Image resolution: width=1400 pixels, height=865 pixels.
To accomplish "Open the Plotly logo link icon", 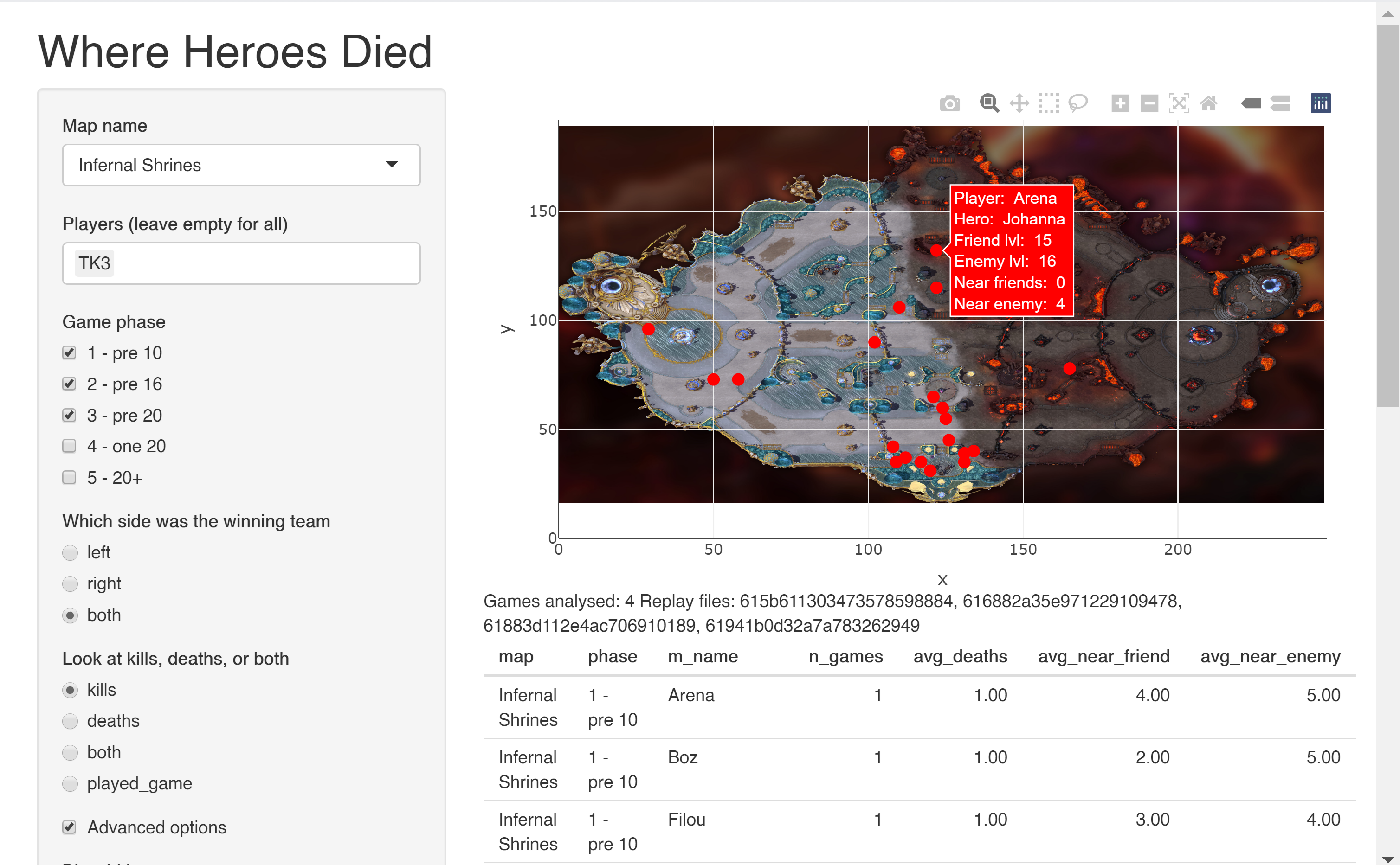I will (1321, 103).
